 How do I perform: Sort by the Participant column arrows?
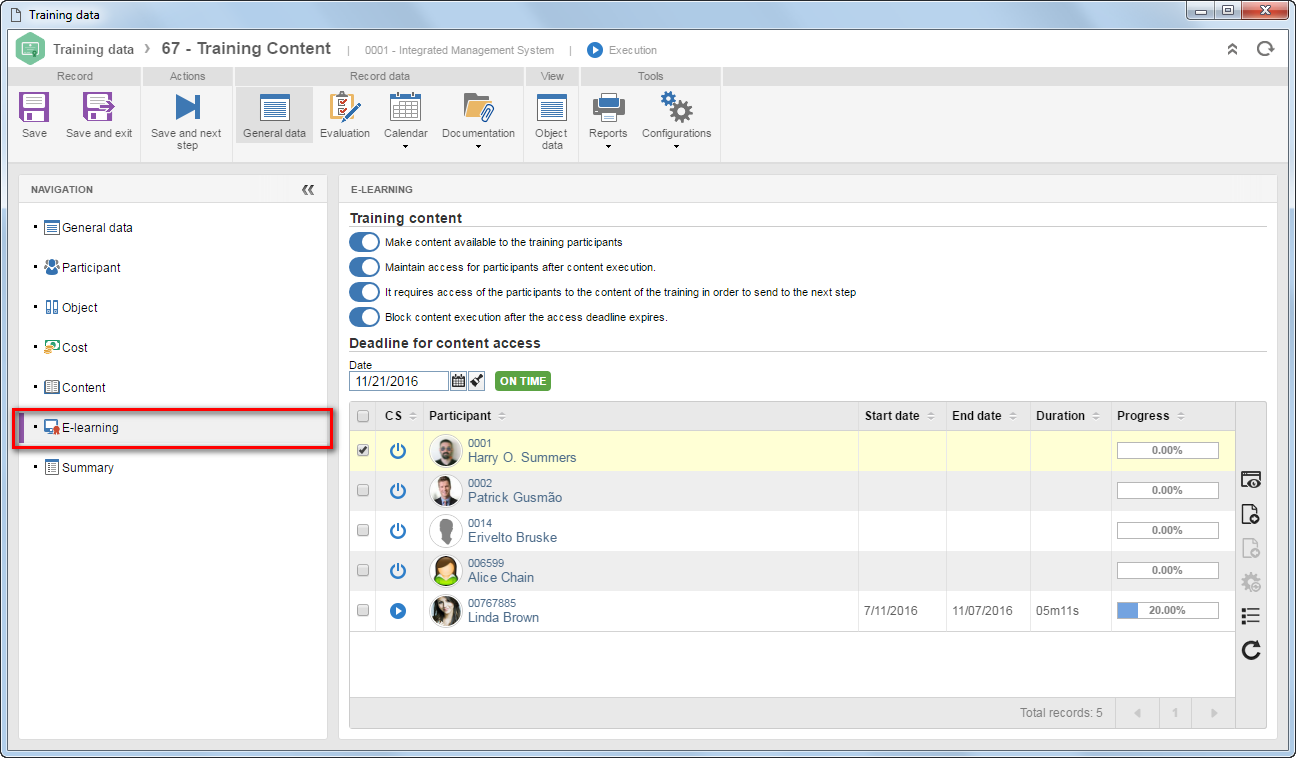coord(502,416)
